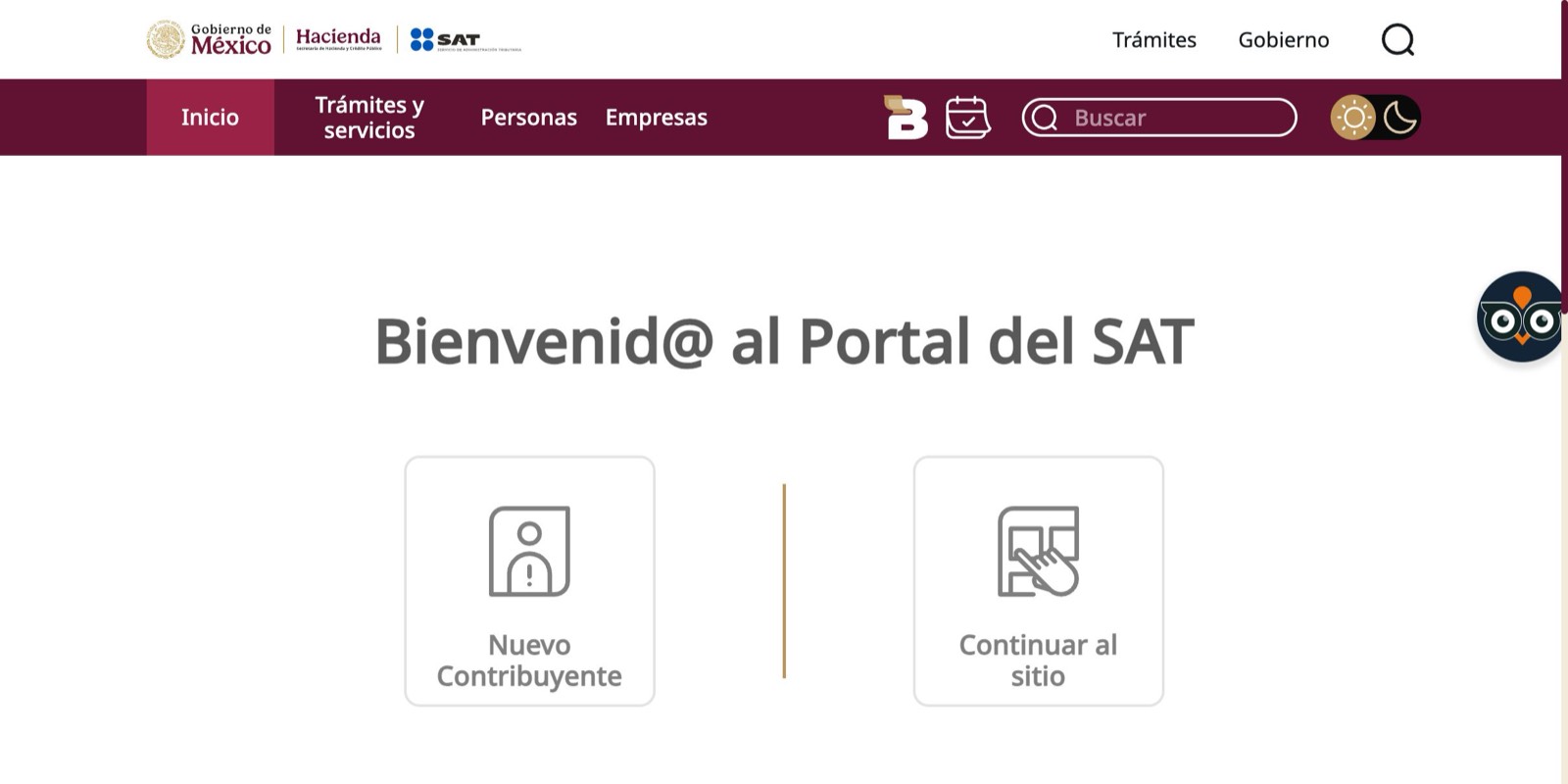Click the magnifier icon at top right
This screenshot has height=784, width=1568.
pyautogui.click(x=1397, y=40)
